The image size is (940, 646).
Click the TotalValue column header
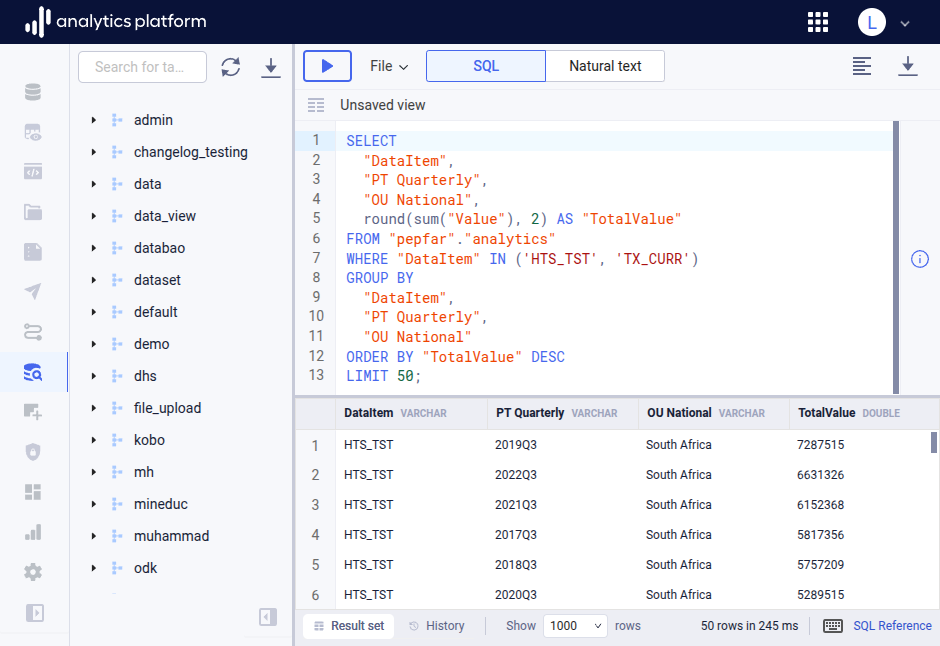[863, 413]
